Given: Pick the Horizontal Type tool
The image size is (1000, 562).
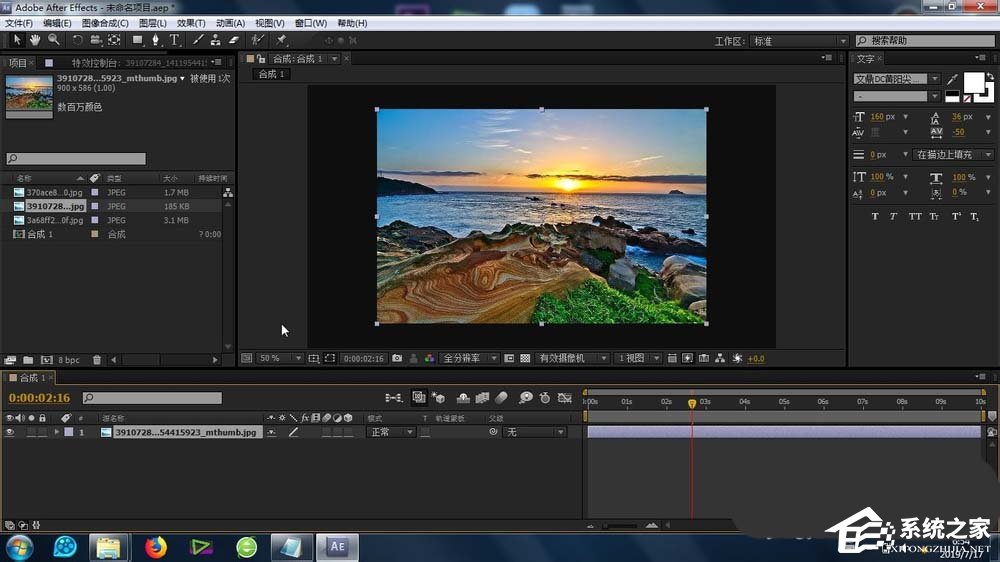Looking at the screenshot, I should pyautogui.click(x=174, y=40).
